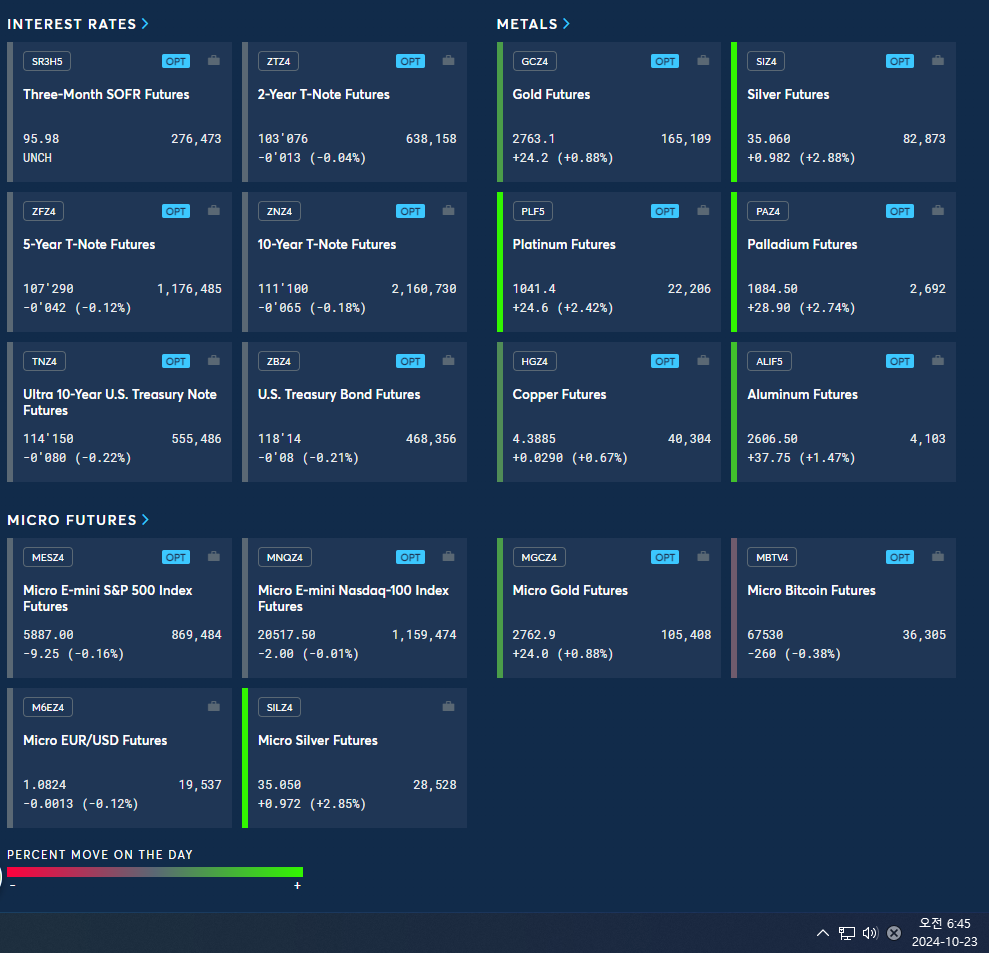Viewport: 989px width, 953px height.
Task: Click the OPT badge on ZNZ4 card
Action: 411,211
